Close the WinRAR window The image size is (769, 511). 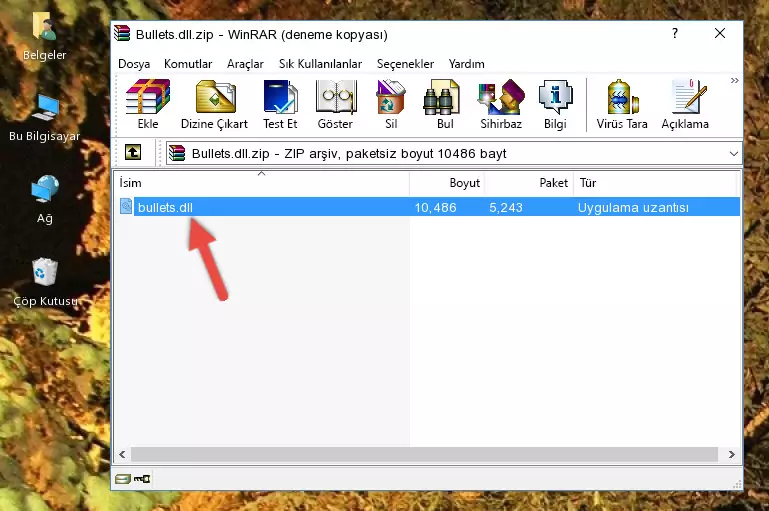(x=719, y=33)
